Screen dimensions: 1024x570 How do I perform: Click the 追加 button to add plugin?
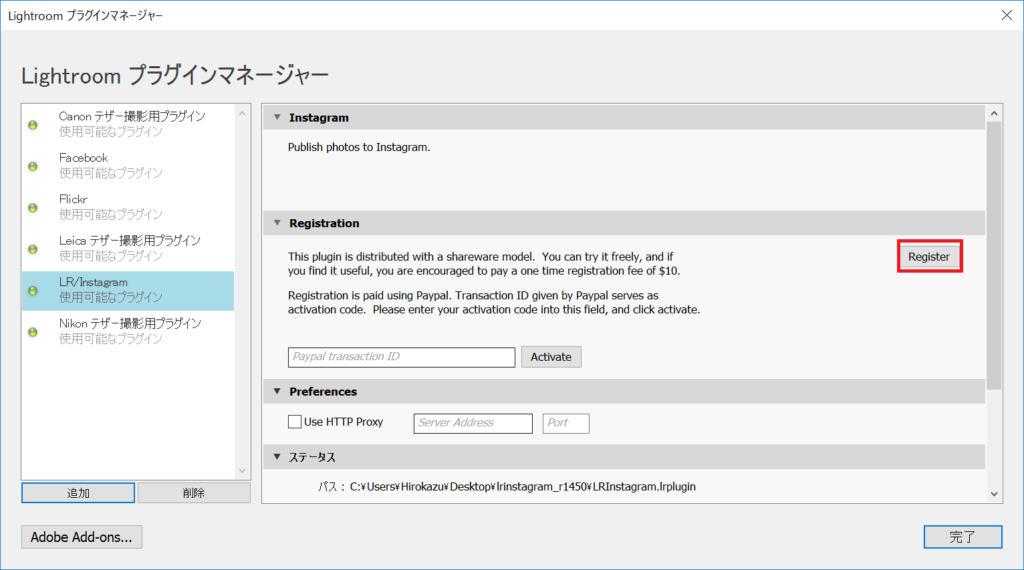pyautogui.click(x=78, y=493)
